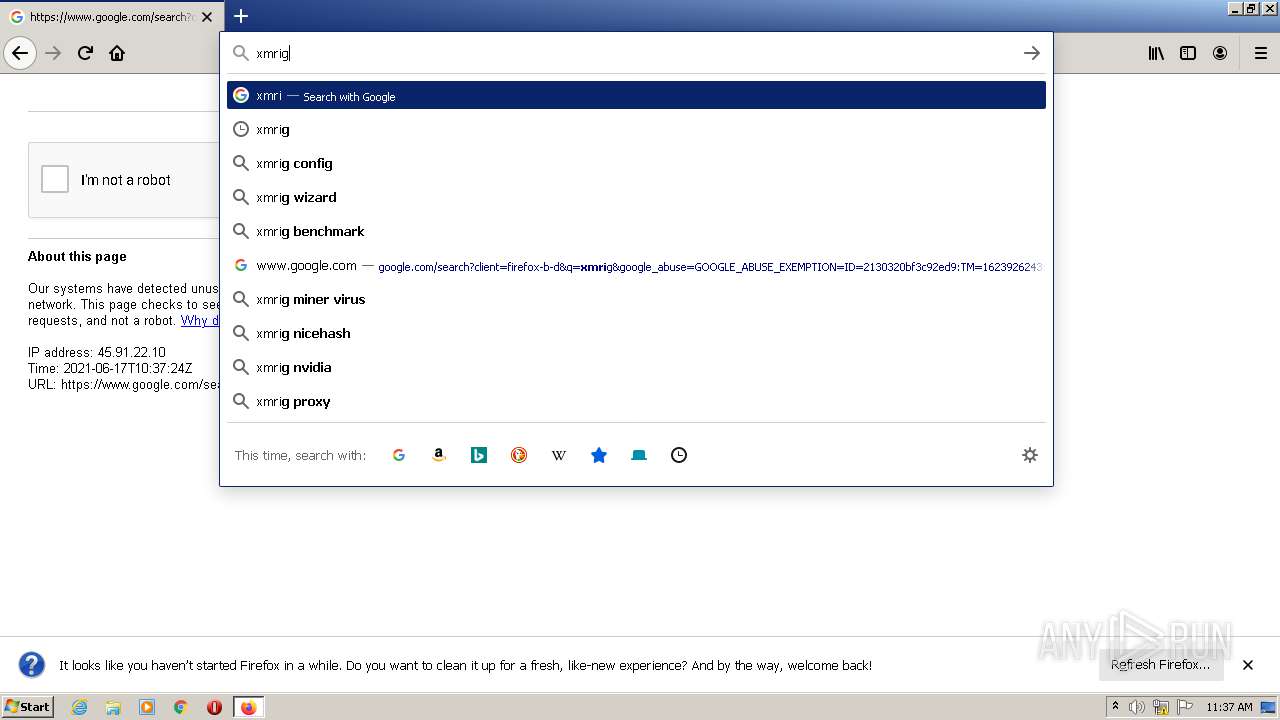Click the 'About this page' heading

(x=77, y=256)
